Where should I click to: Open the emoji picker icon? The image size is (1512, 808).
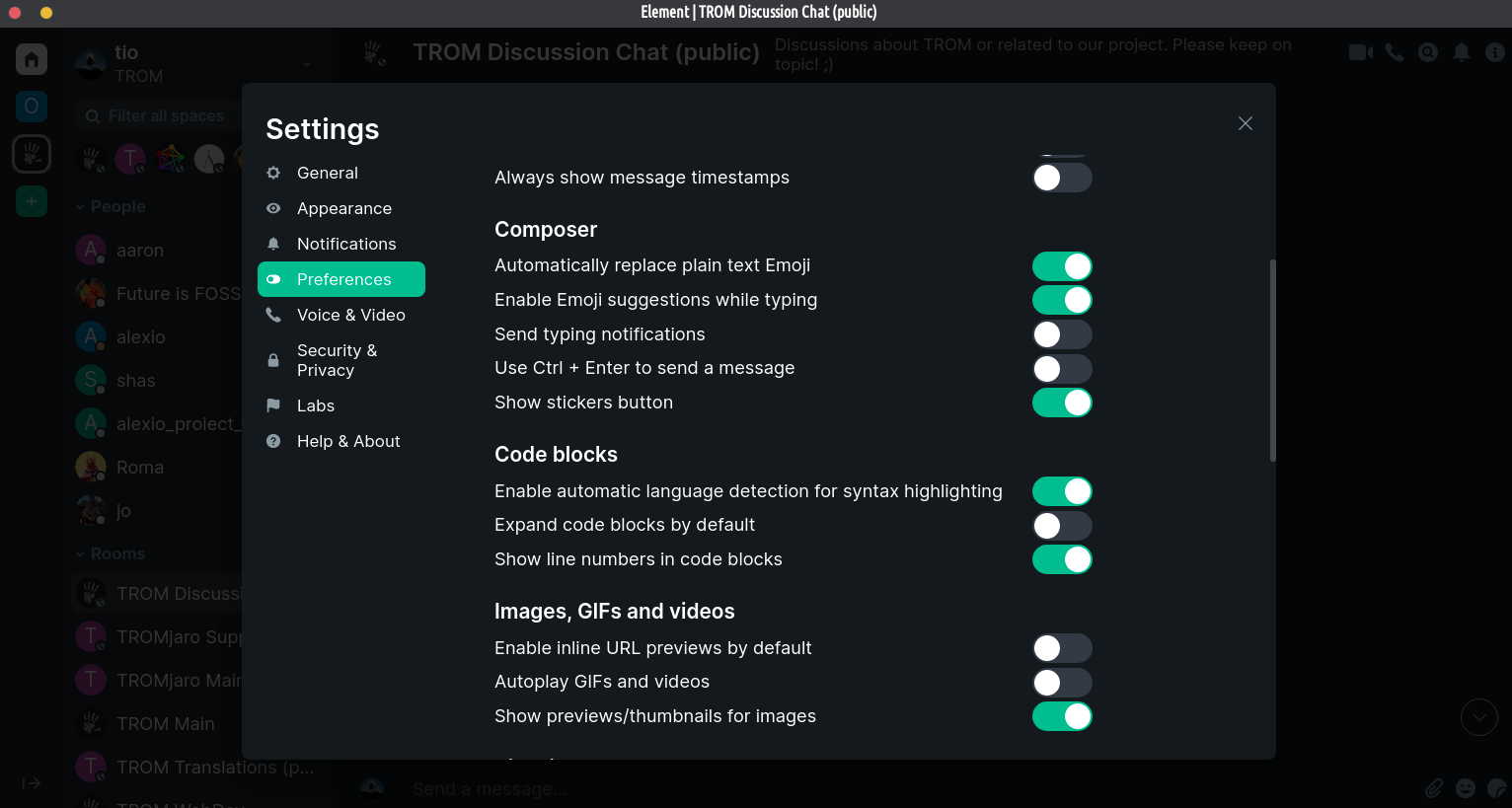tap(1466, 788)
